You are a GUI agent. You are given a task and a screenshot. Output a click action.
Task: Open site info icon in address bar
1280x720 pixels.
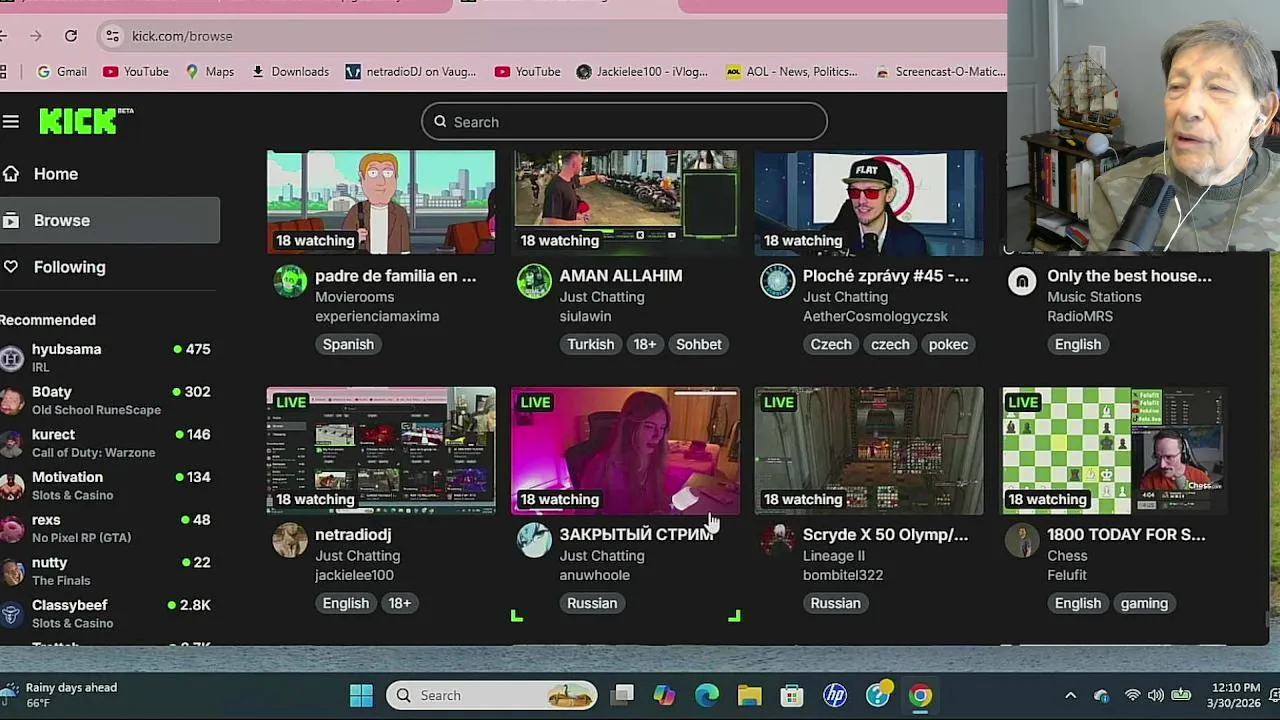(x=111, y=36)
